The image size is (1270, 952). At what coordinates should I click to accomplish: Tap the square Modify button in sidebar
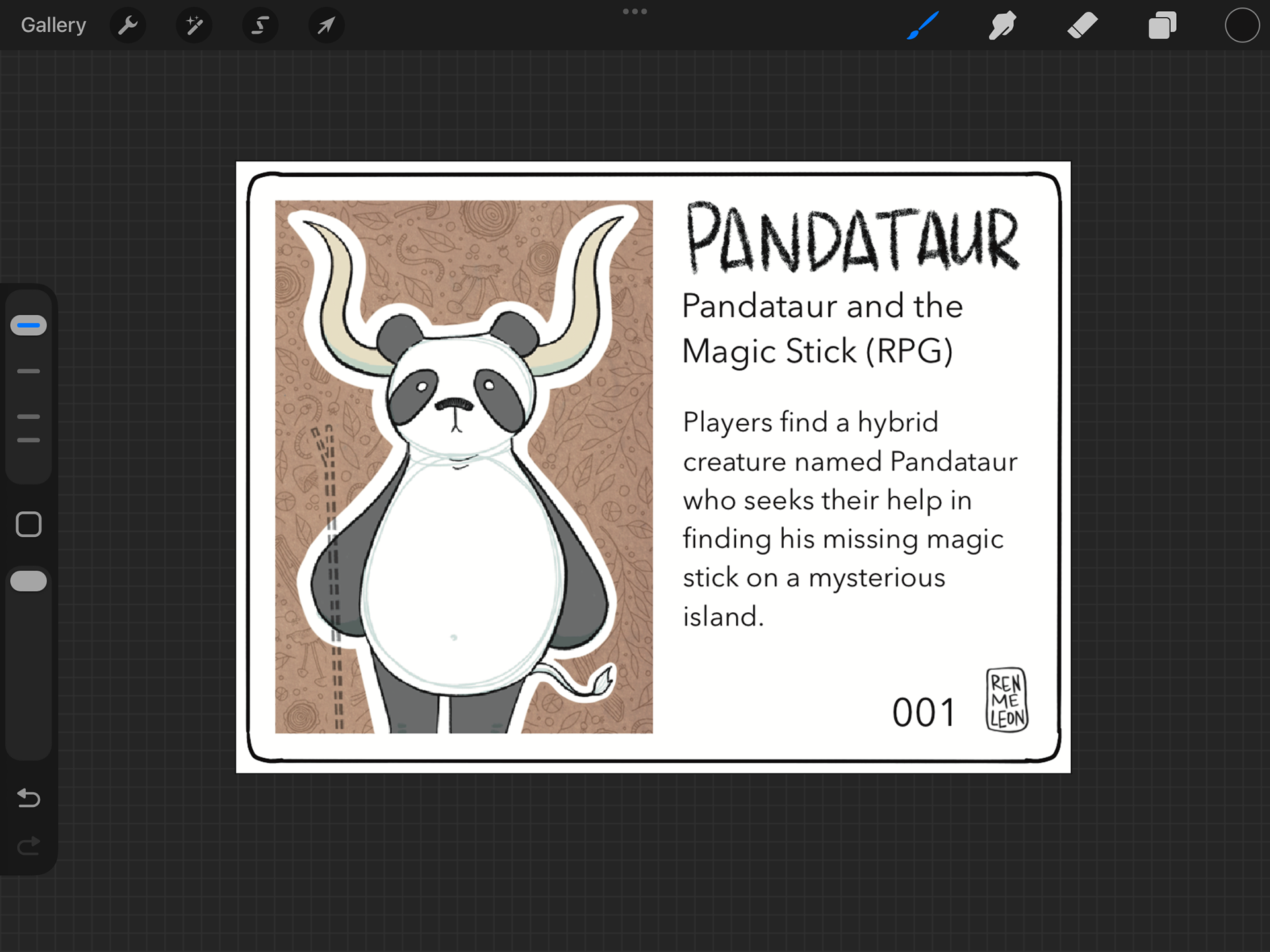pos(28,524)
